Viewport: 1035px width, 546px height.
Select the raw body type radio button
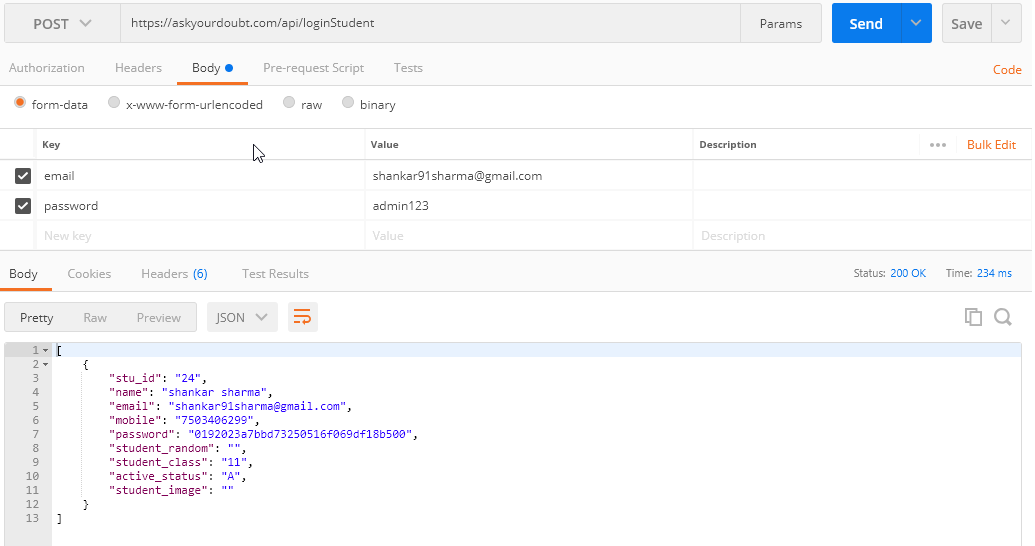(x=288, y=102)
